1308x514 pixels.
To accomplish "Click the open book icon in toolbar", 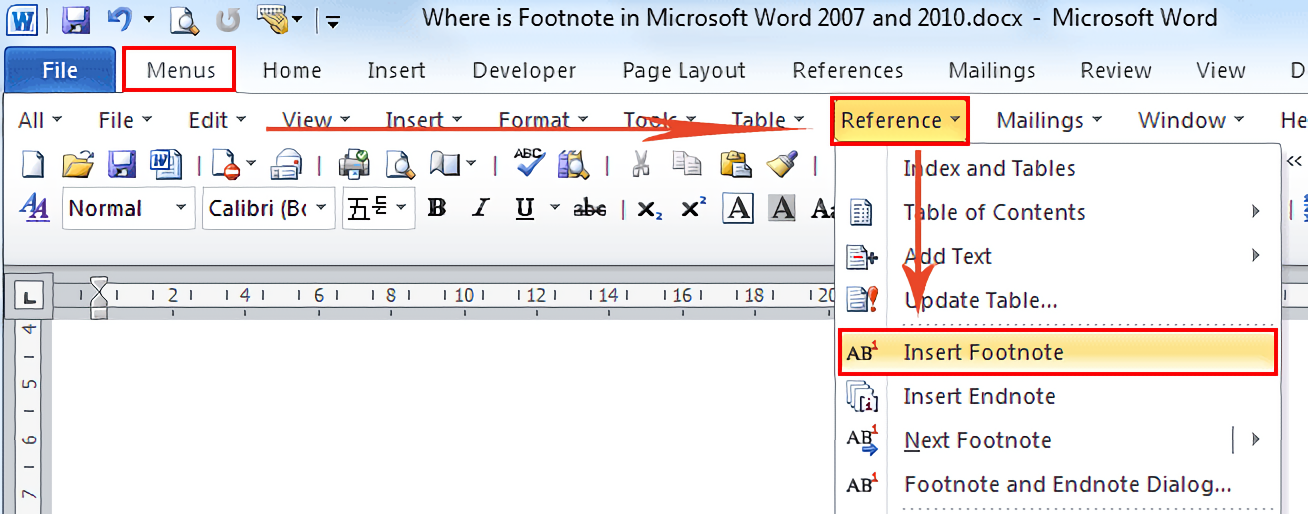I will click(x=445, y=164).
